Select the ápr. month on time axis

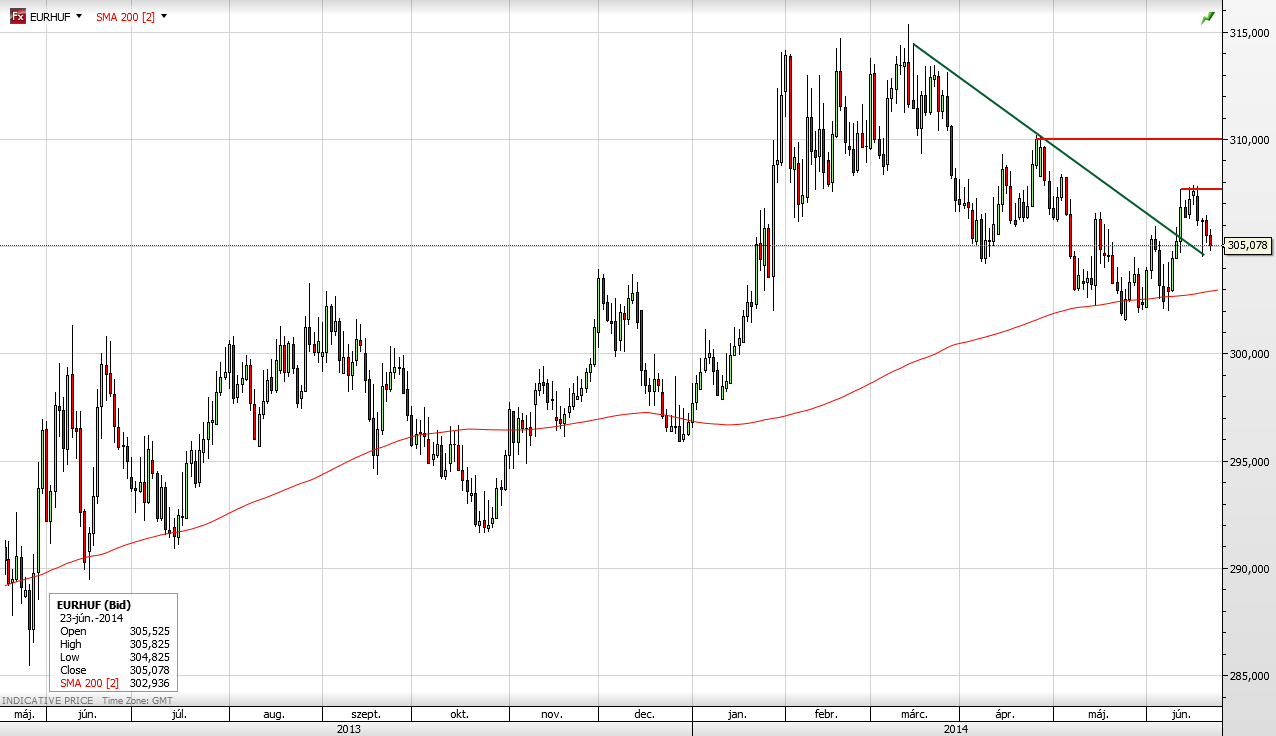click(x=1005, y=715)
